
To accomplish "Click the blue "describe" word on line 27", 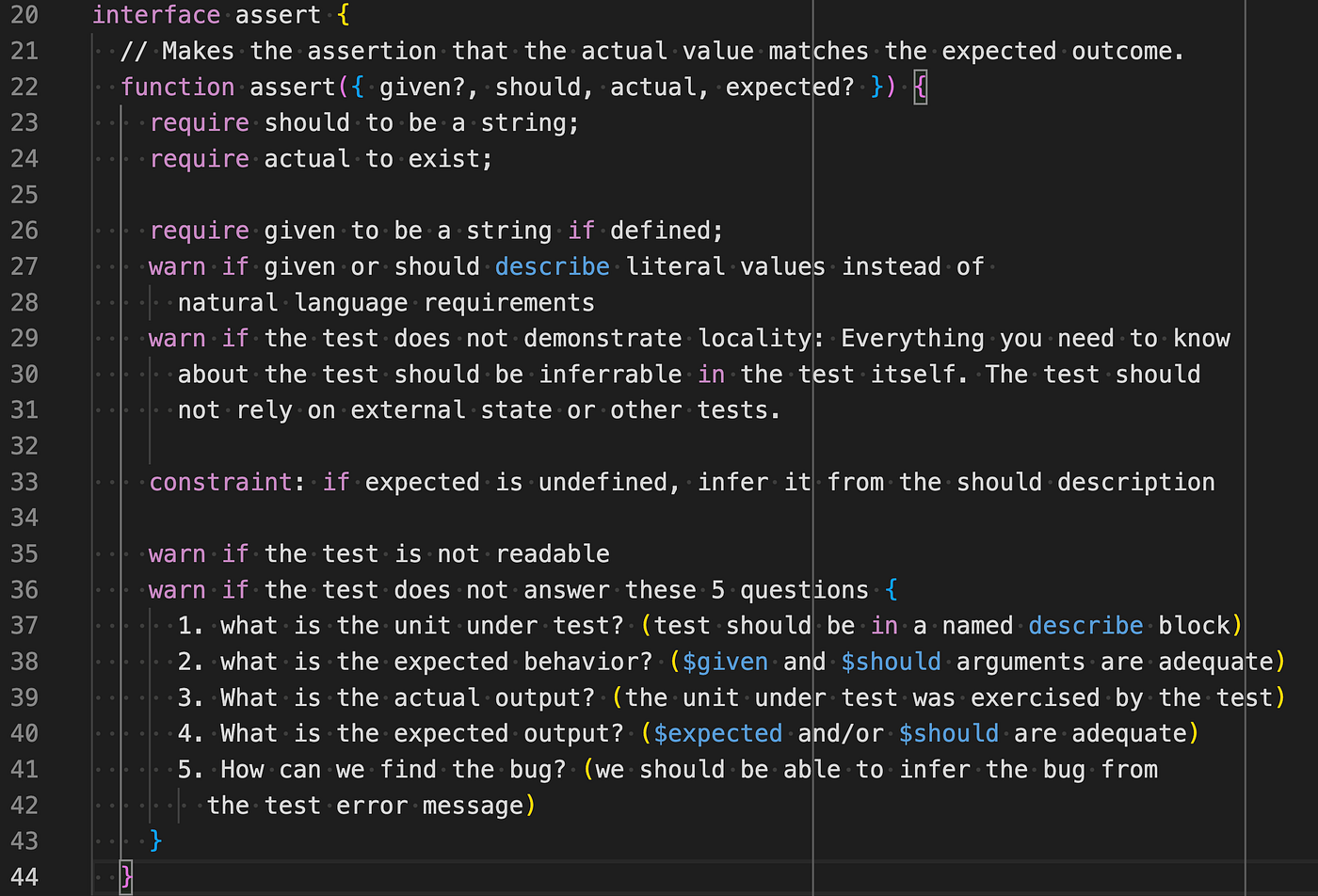I will (552, 267).
